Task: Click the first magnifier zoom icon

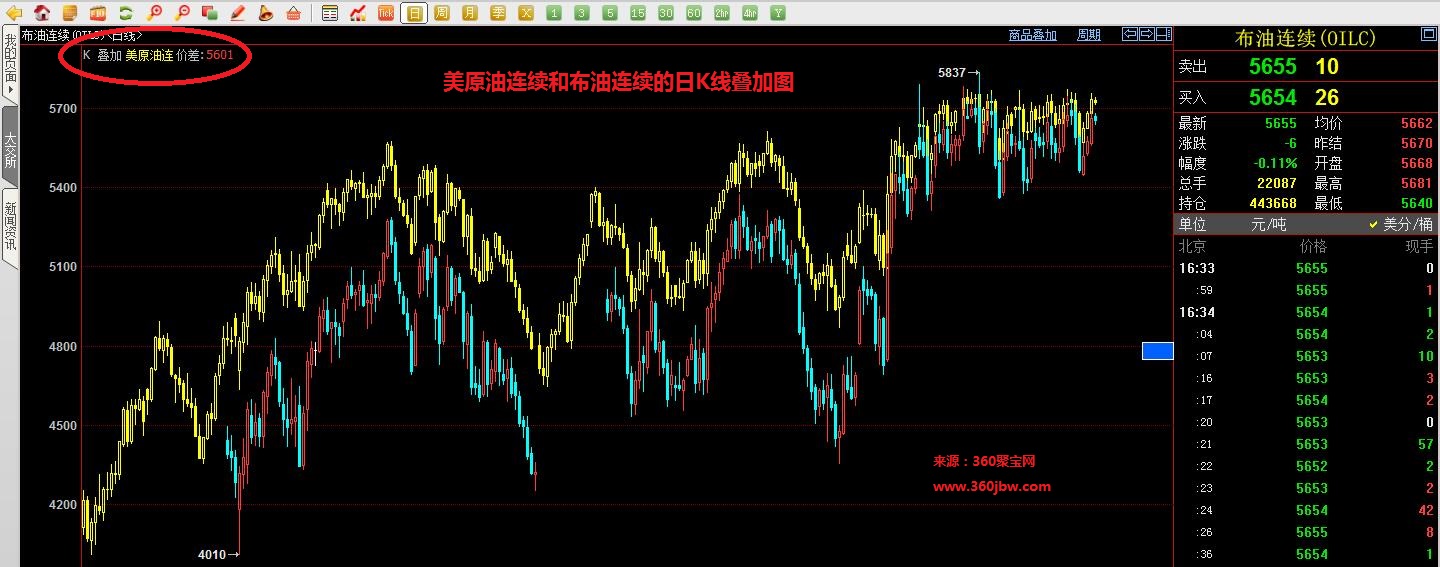Action: tap(154, 13)
